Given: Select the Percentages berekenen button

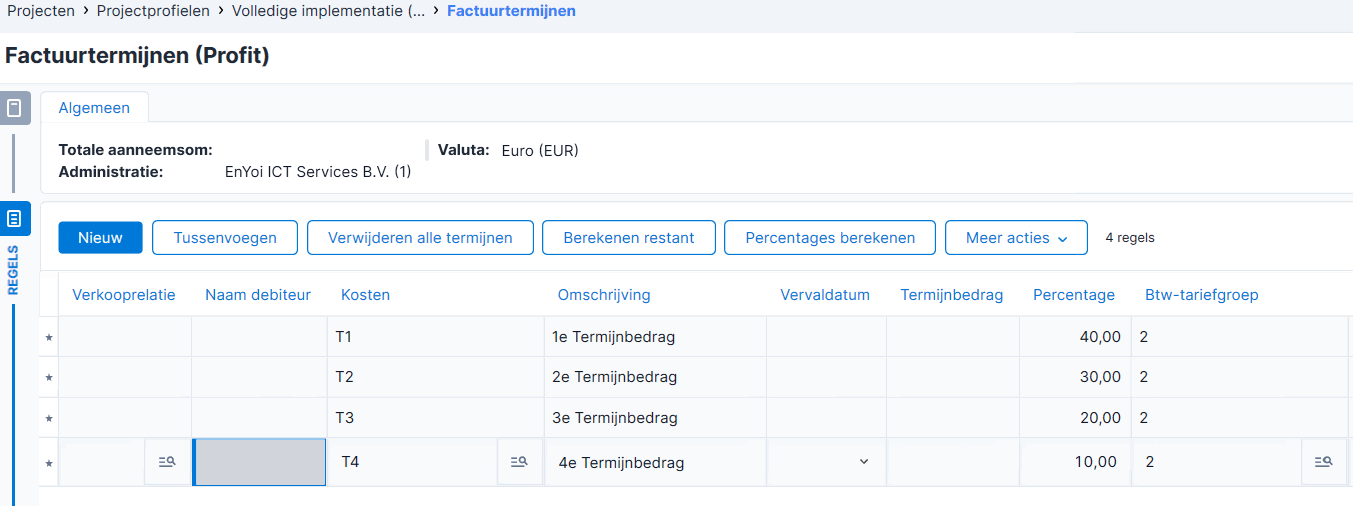Looking at the screenshot, I should (x=830, y=238).
